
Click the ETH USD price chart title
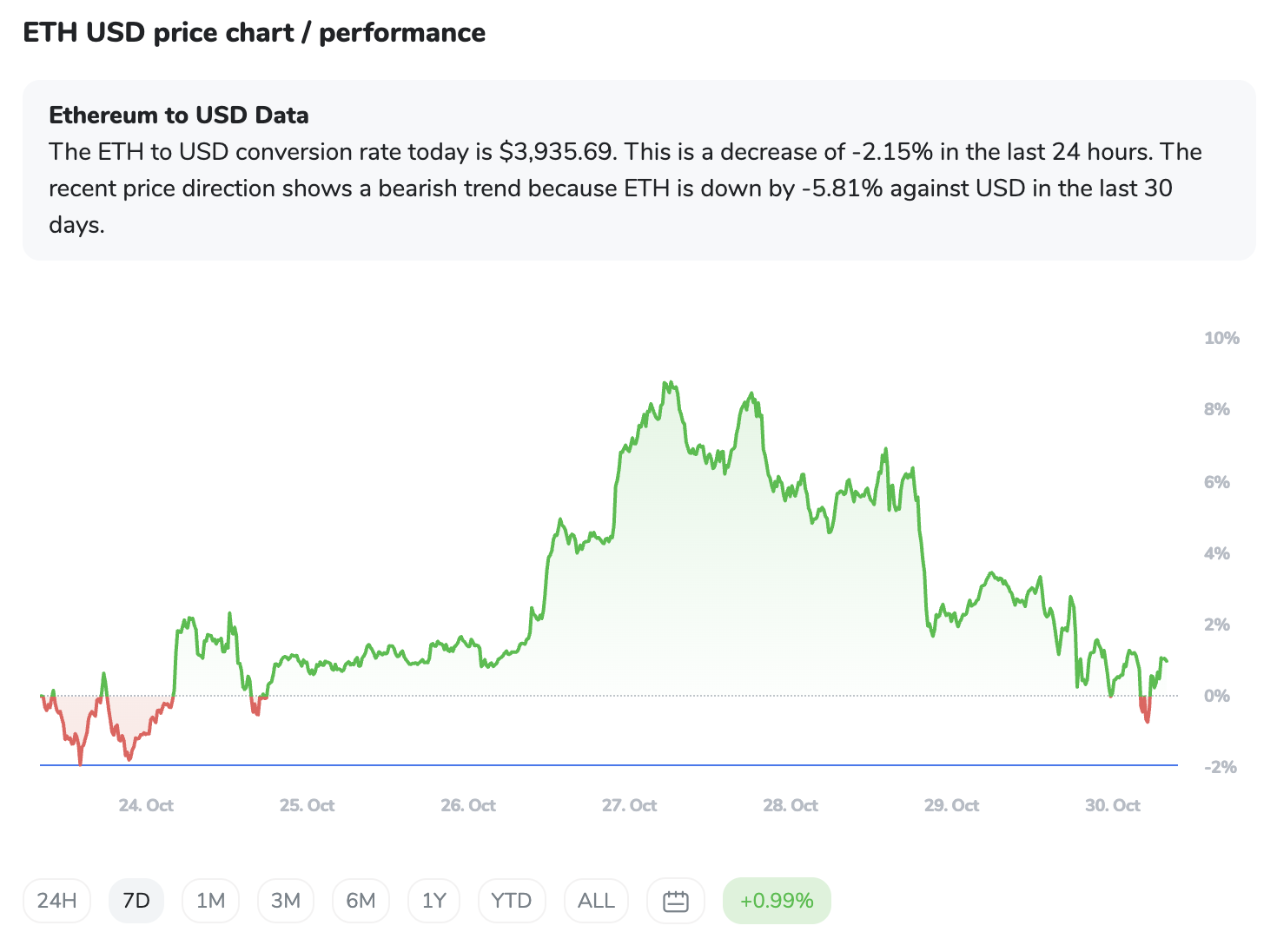254,33
